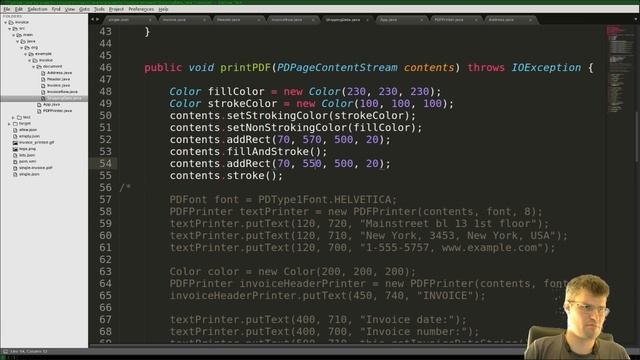The image size is (640, 360).
Task: Collapse the src folder arrow
Action: click(10, 29)
